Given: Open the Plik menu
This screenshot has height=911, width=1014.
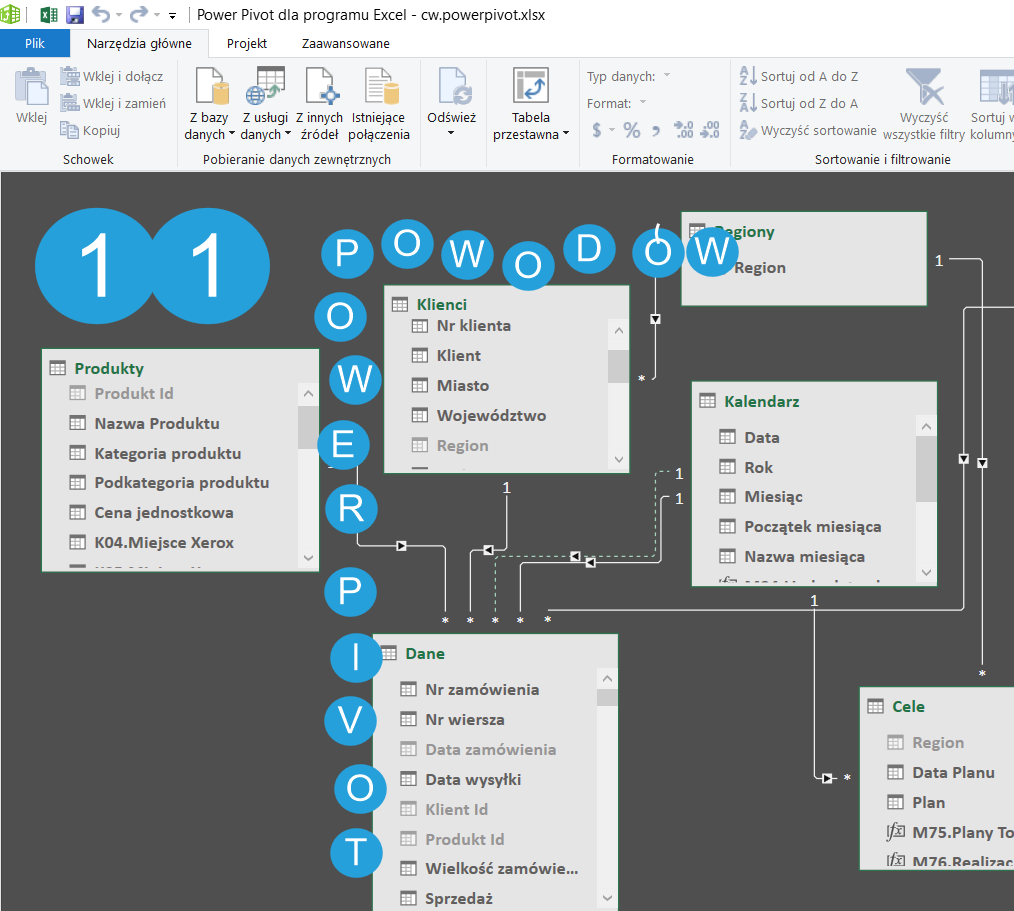Looking at the screenshot, I should pyautogui.click(x=35, y=44).
